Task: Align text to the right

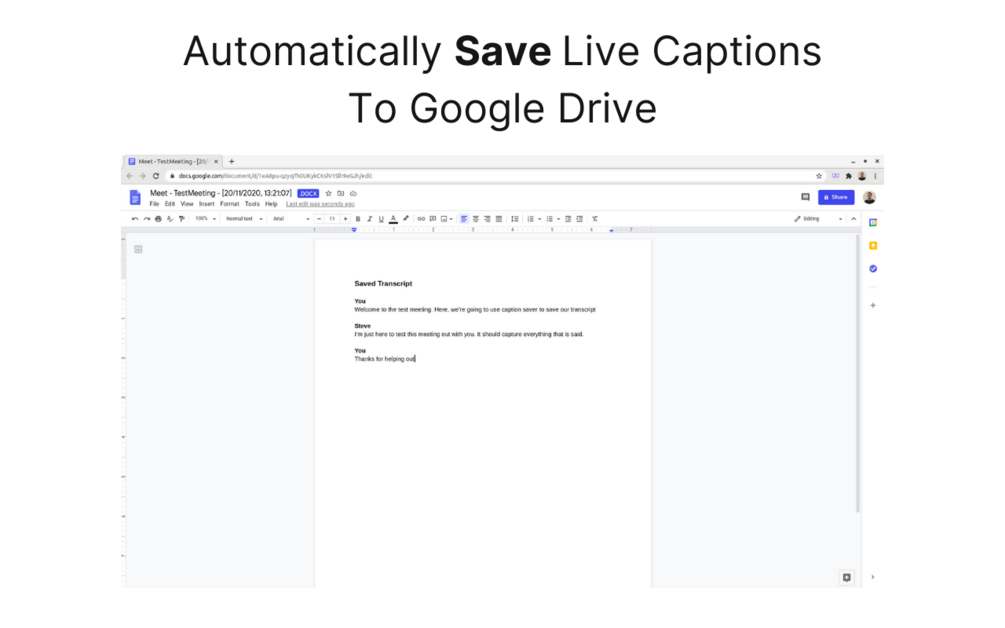Action: point(487,219)
